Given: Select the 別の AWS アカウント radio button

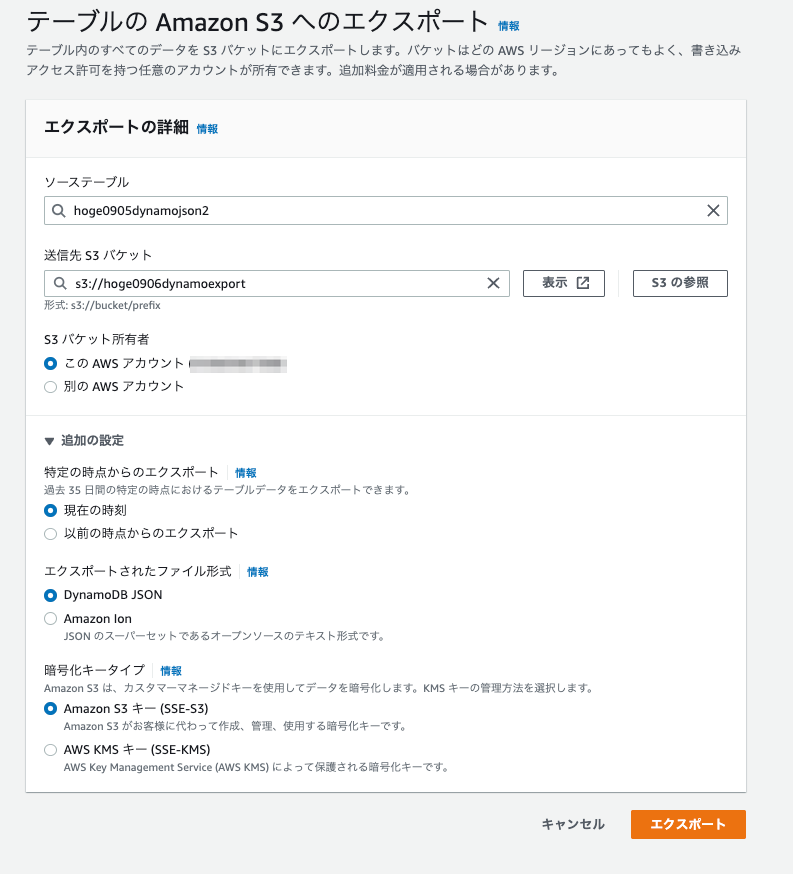Looking at the screenshot, I should coord(51,387).
